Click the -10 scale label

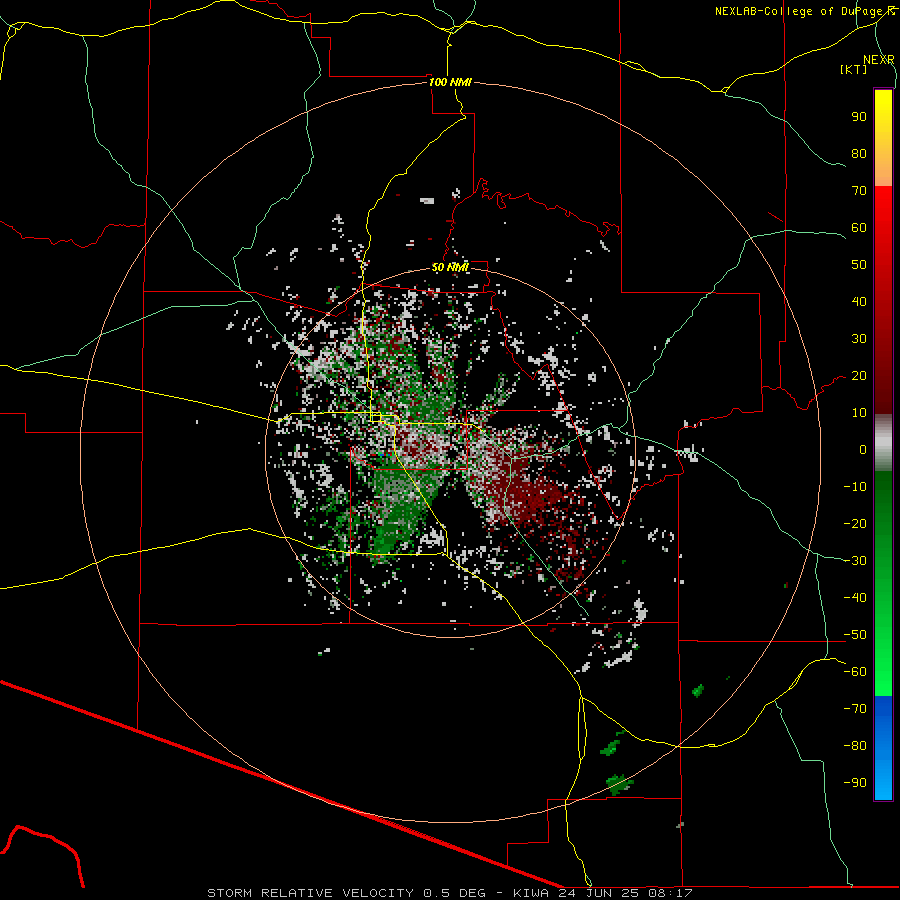[855, 487]
